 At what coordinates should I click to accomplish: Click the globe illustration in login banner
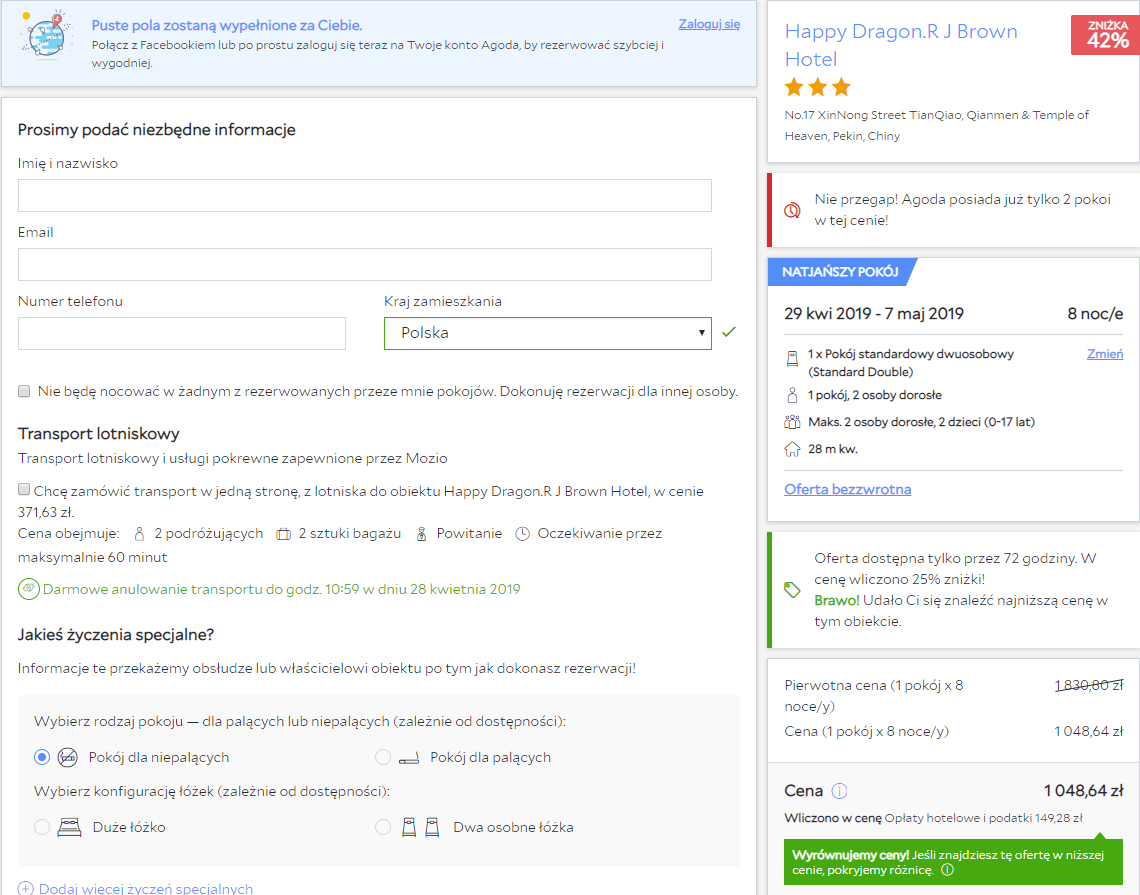pos(47,34)
